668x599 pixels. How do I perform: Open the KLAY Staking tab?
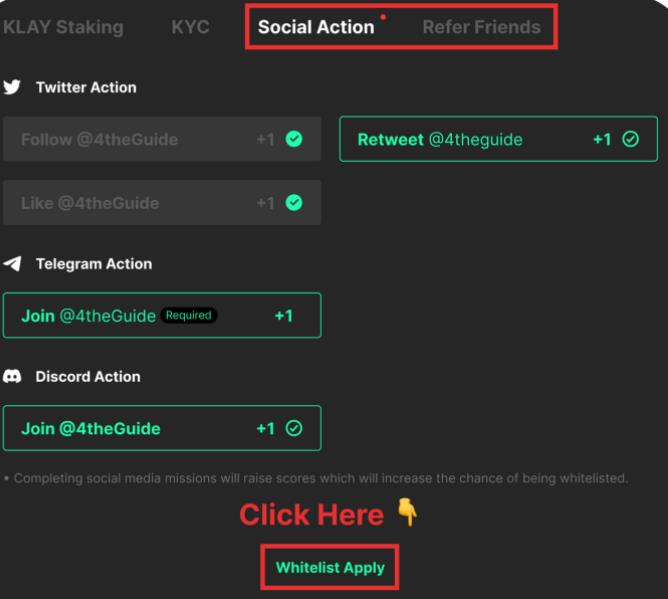62,28
